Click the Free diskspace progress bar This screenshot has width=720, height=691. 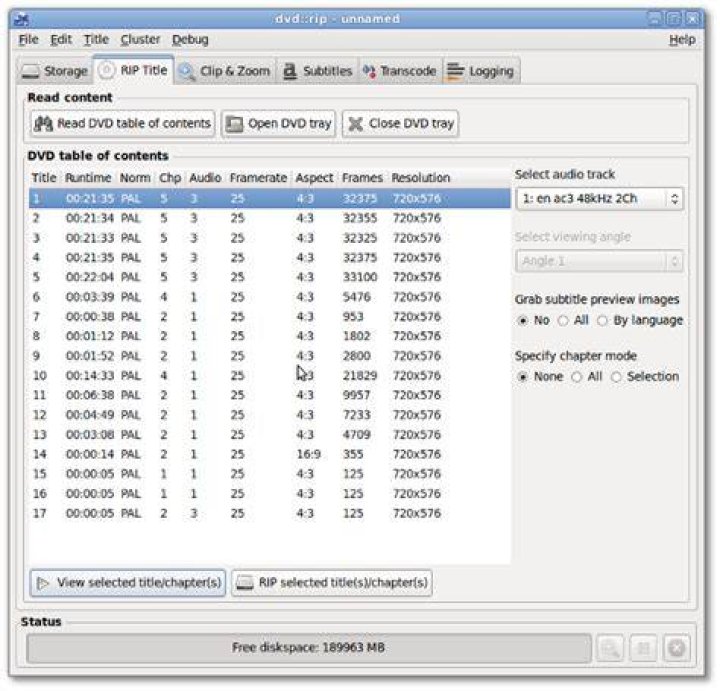[309, 648]
